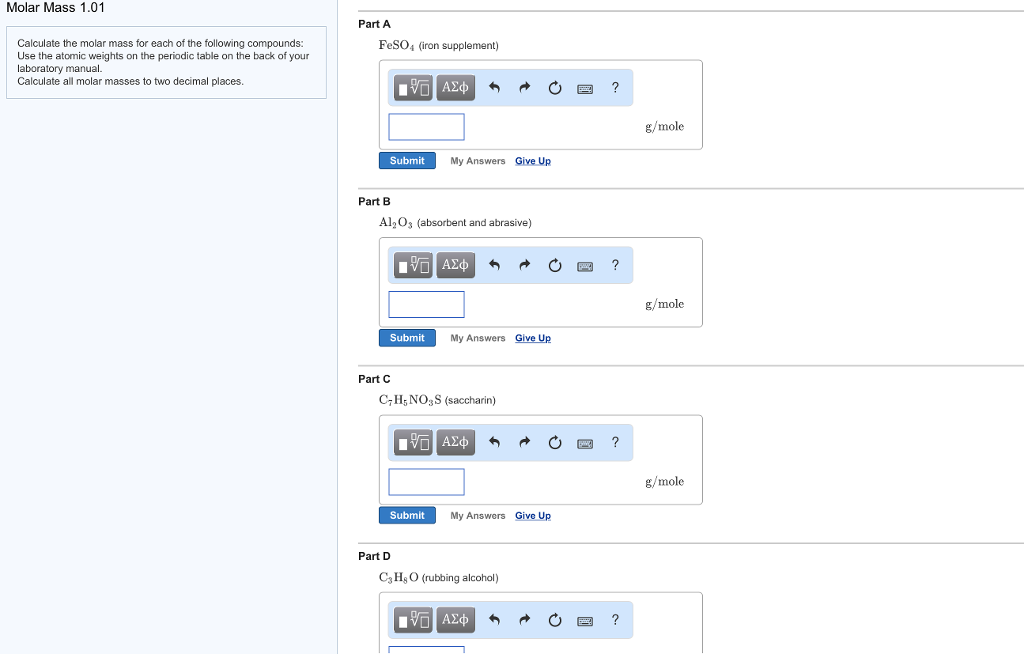Reset the answer in Part A

tap(555, 88)
